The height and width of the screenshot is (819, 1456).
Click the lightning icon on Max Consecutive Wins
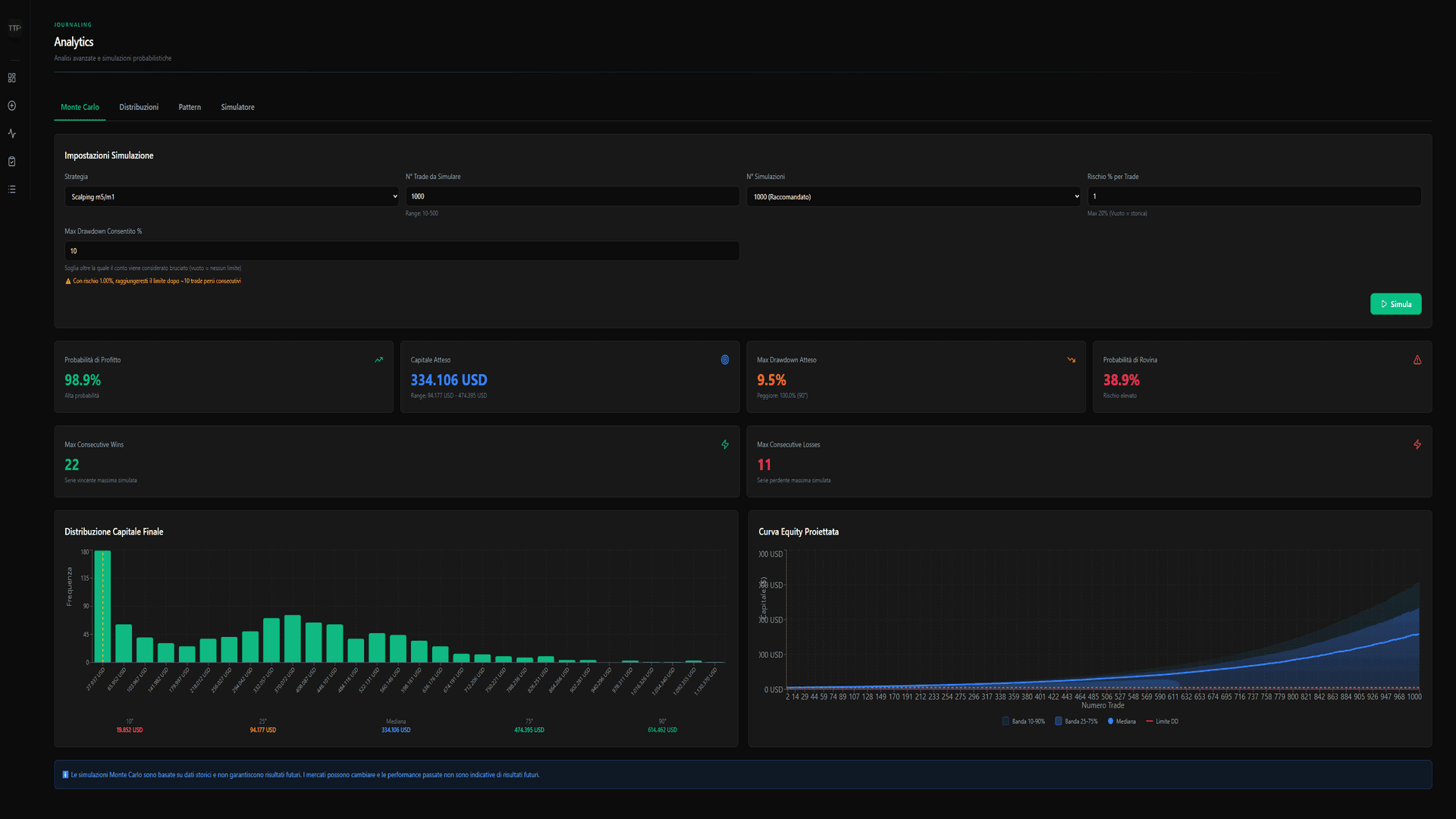[x=725, y=444]
